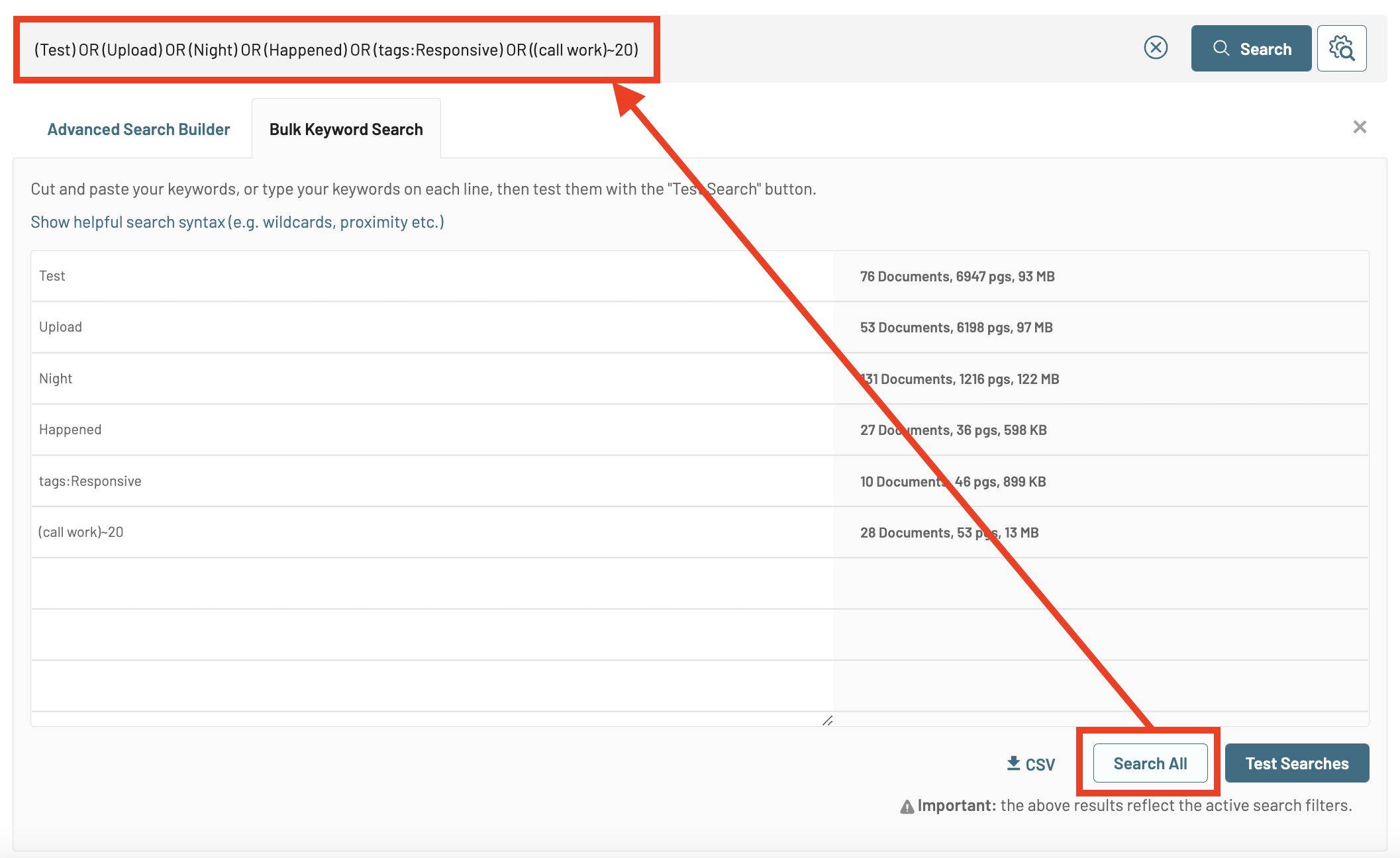Click the warning icon beside Important note
1400x858 pixels.
click(907, 806)
